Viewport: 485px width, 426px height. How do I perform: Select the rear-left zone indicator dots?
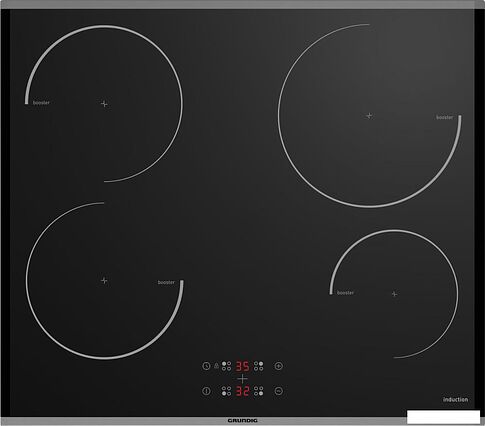(x=226, y=366)
